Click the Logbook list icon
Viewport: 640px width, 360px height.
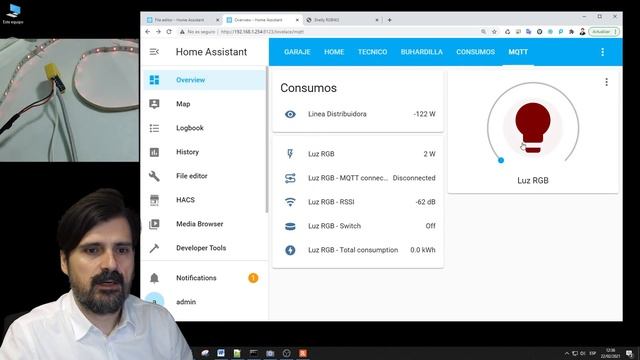click(x=154, y=128)
